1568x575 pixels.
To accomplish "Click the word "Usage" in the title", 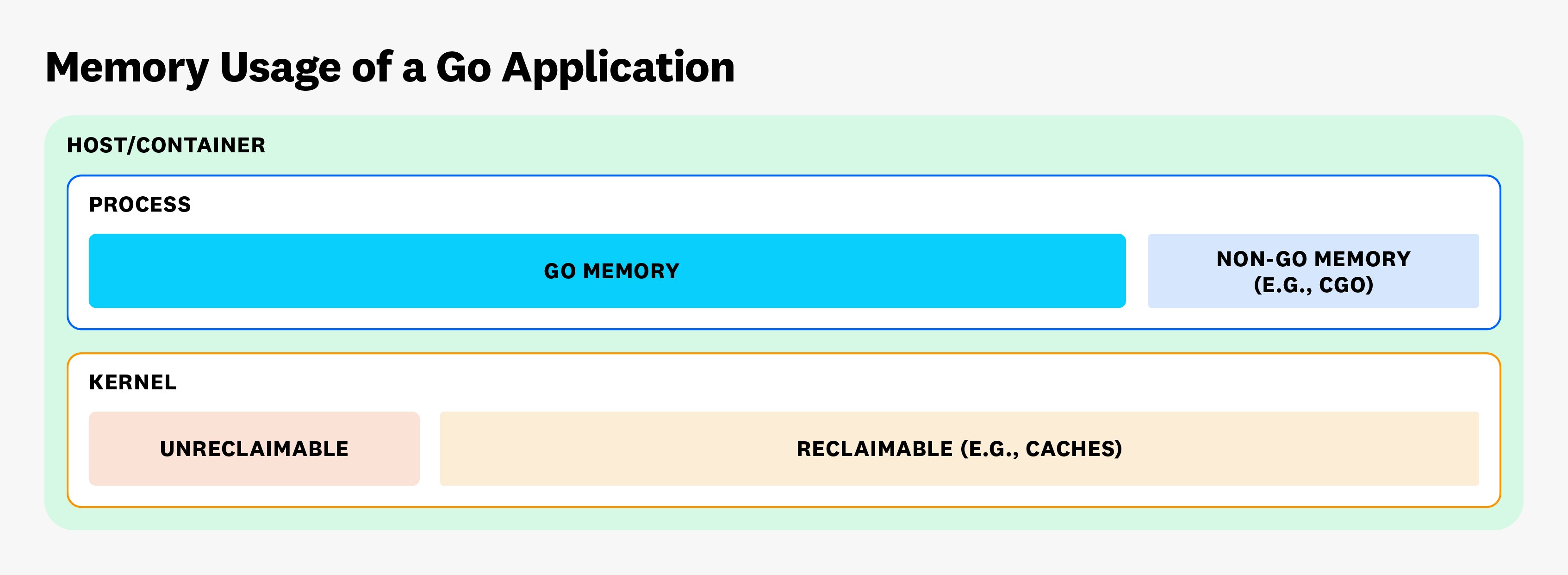I will point(280,68).
